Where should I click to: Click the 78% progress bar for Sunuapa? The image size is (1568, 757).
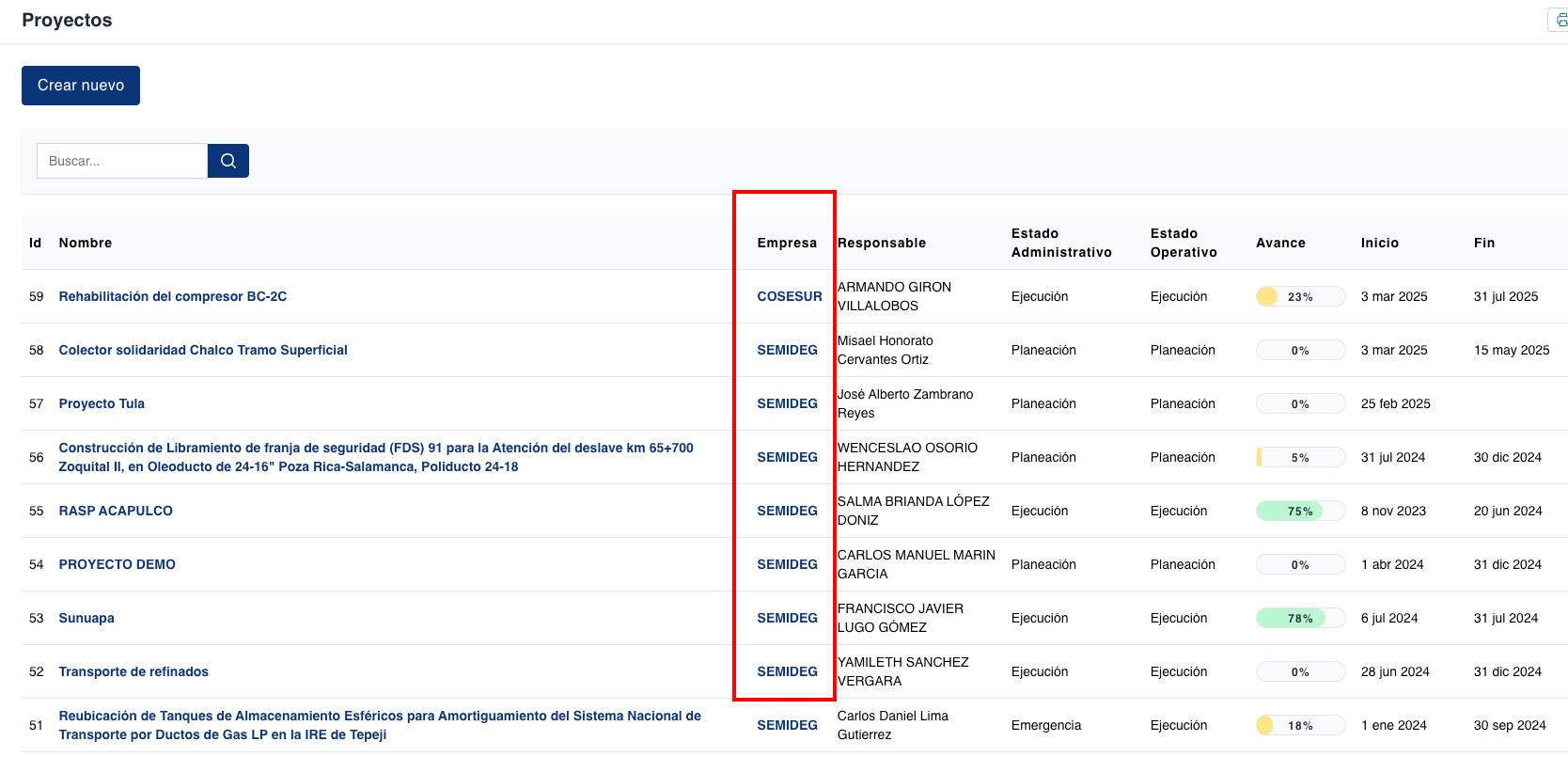(1300, 618)
